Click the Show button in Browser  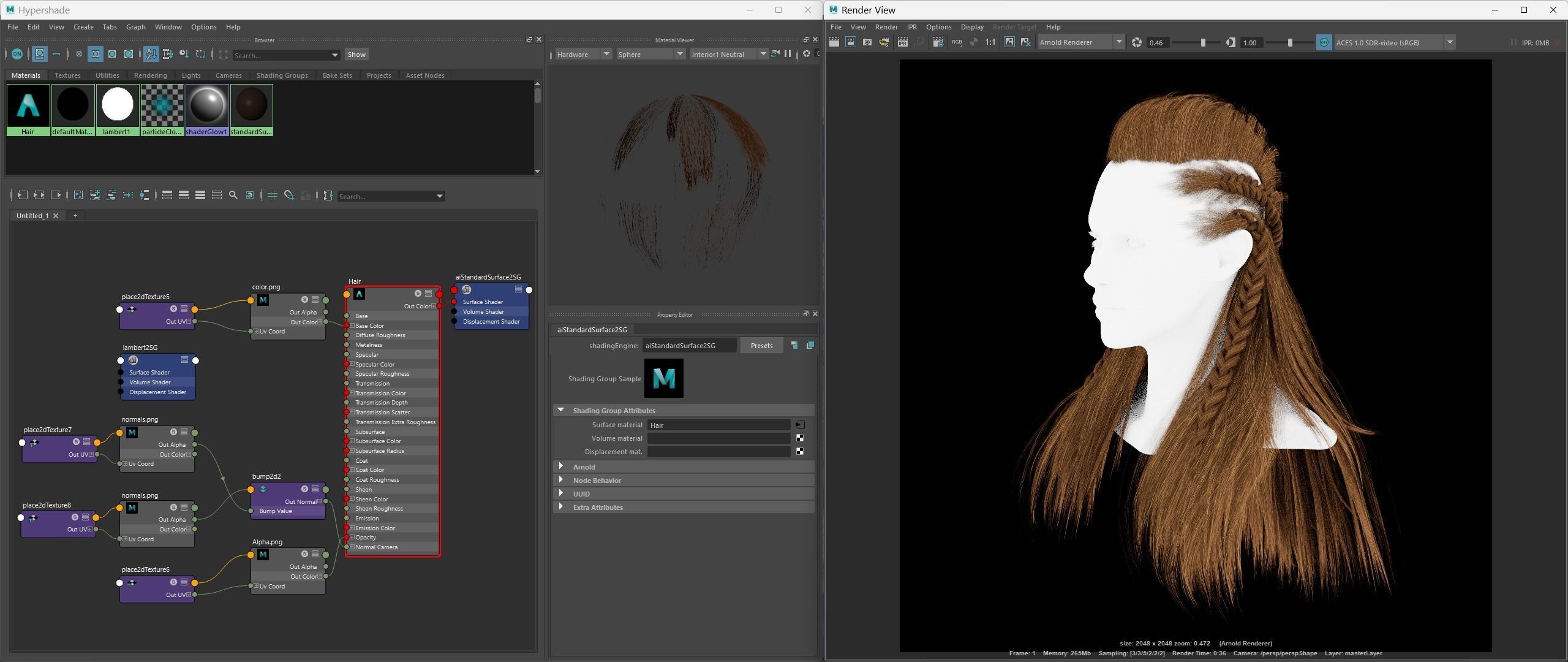pyautogui.click(x=356, y=54)
